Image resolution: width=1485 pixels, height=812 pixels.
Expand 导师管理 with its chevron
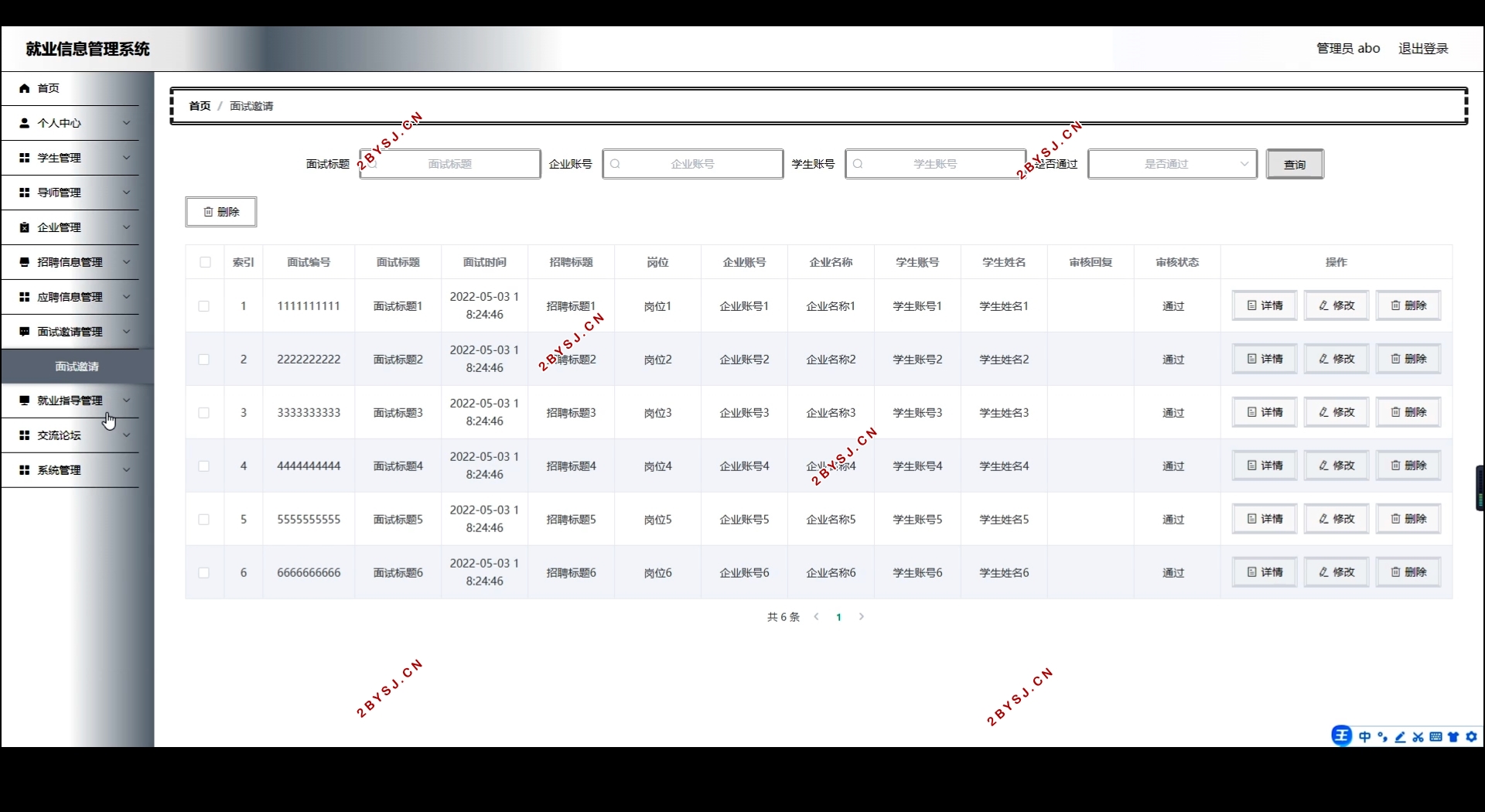coord(127,193)
